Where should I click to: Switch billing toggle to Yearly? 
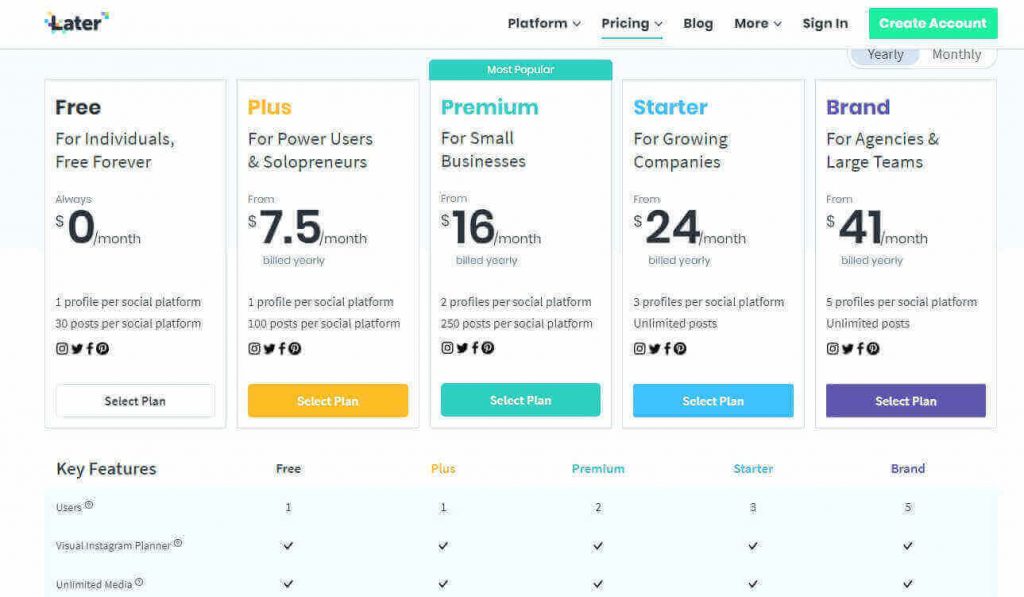coord(885,55)
